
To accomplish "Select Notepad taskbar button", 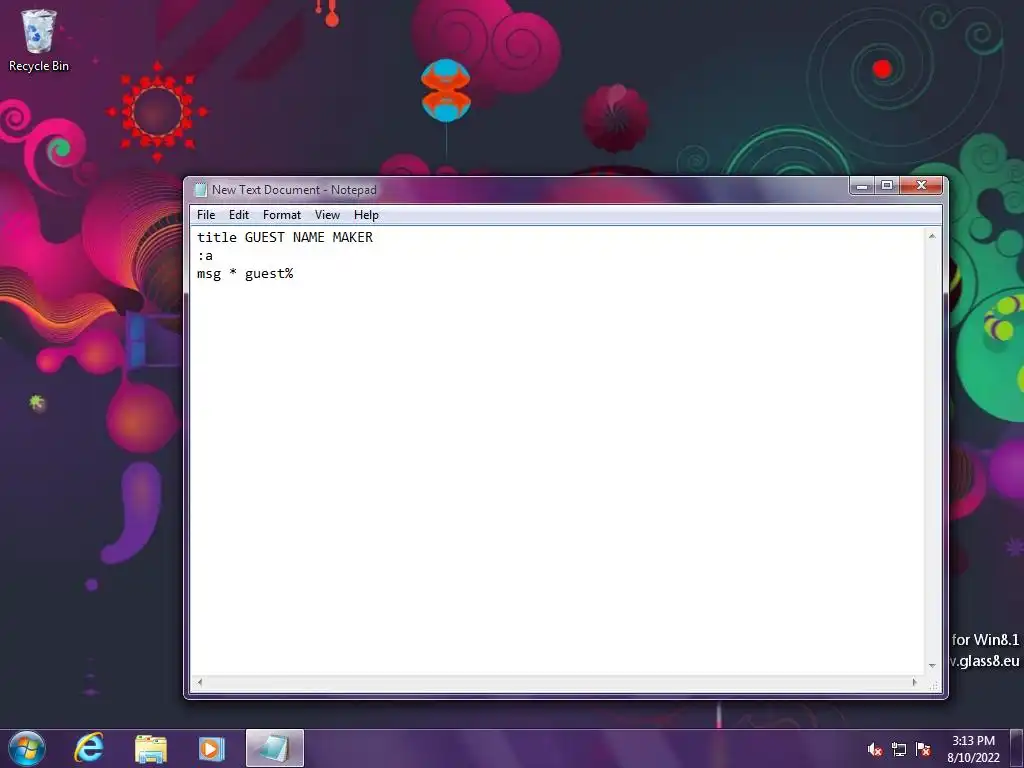I will pos(274,748).
